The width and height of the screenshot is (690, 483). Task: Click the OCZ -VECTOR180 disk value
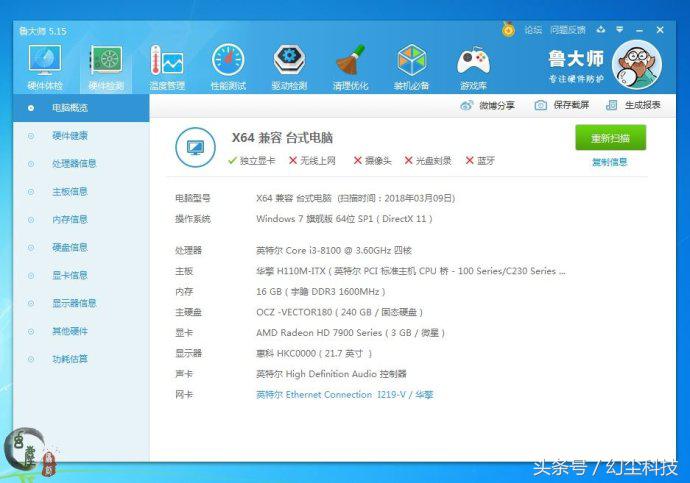pyautogui.click(x=339, y=312)
